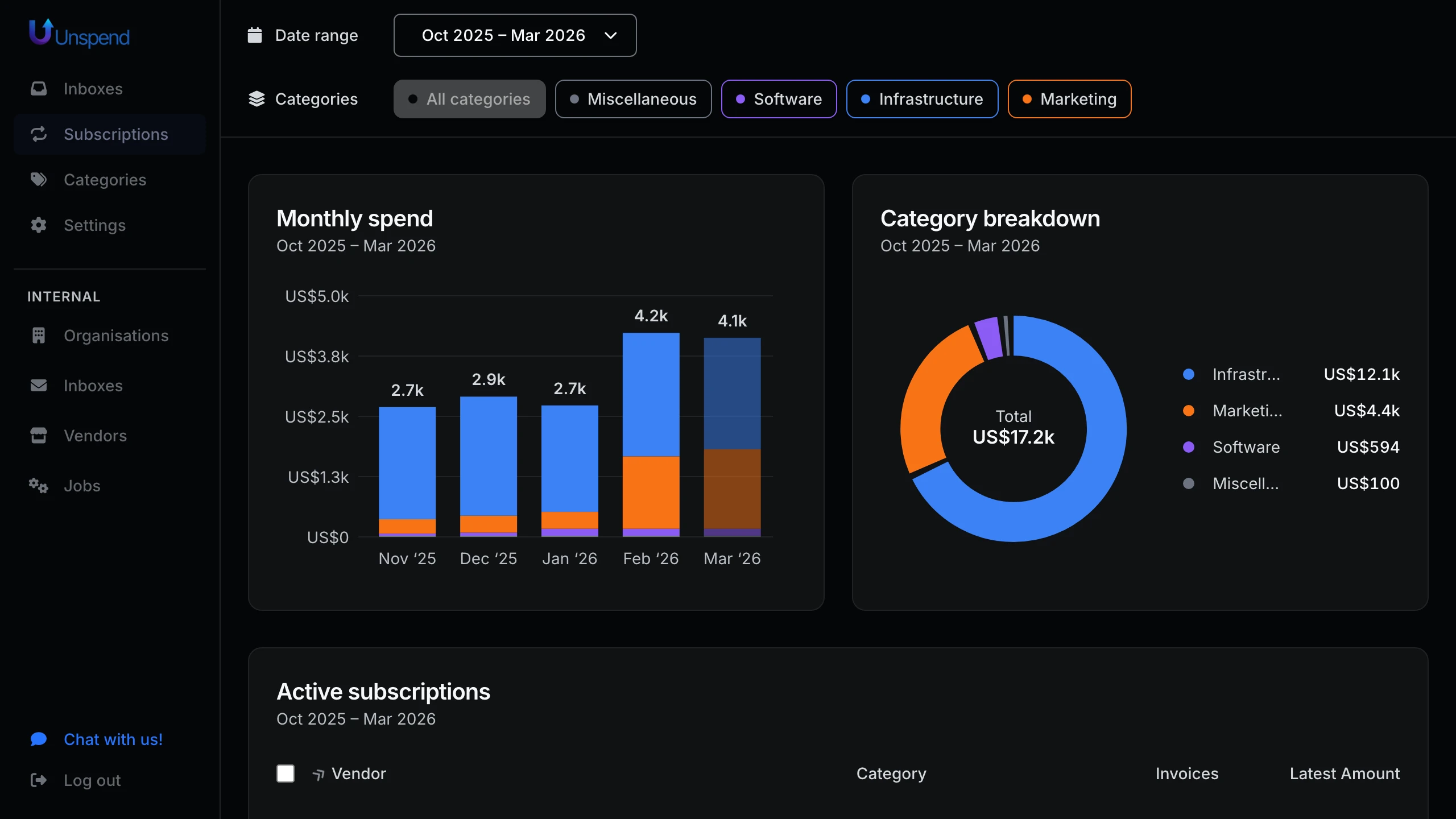Select the Categories tag icon in sidebar
The image size is (1456, 819).
click(38, 180)
